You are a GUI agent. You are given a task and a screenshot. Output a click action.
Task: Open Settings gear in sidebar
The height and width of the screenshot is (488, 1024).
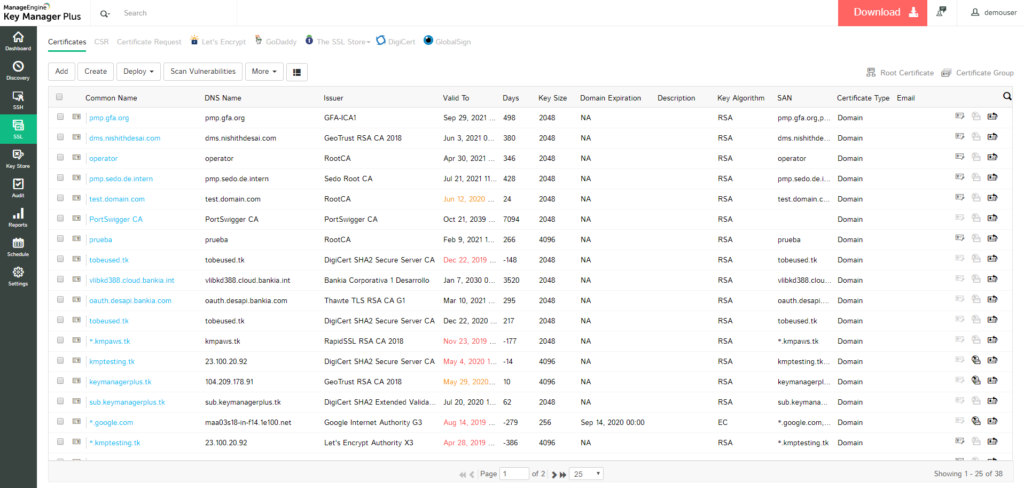[x=18, y=276]
